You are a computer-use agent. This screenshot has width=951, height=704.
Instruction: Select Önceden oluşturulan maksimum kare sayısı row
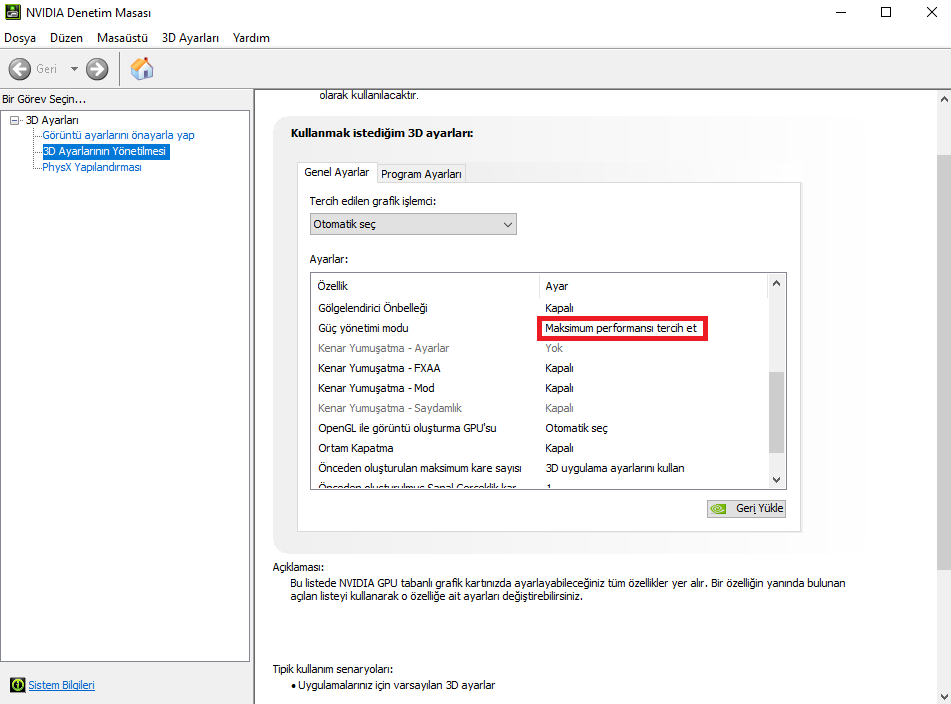coord(539,468)
